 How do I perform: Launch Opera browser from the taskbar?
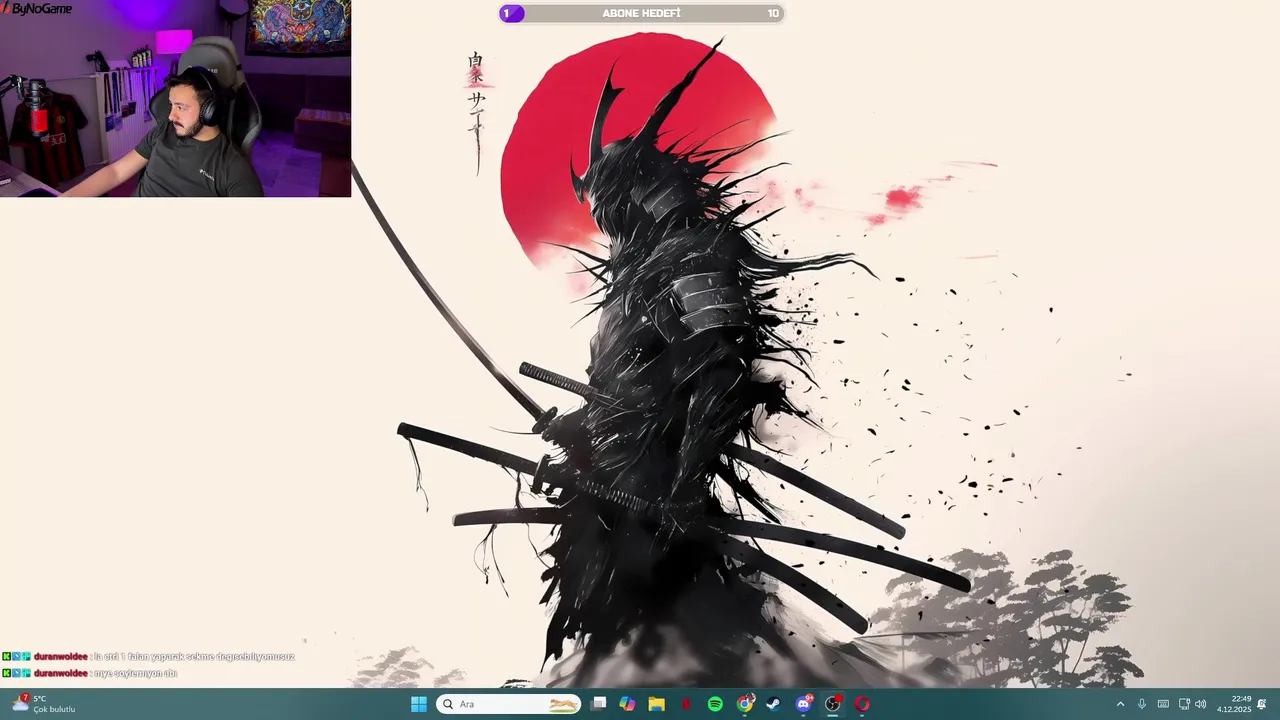point(862,704)
